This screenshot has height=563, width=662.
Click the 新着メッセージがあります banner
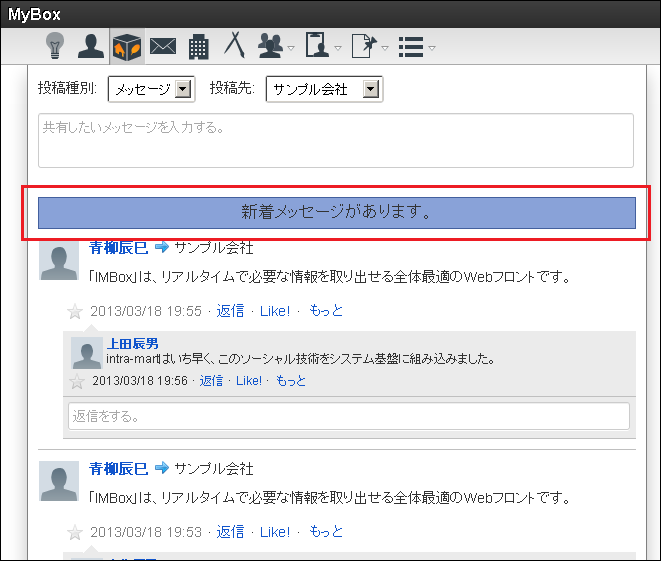coord(336,213)
